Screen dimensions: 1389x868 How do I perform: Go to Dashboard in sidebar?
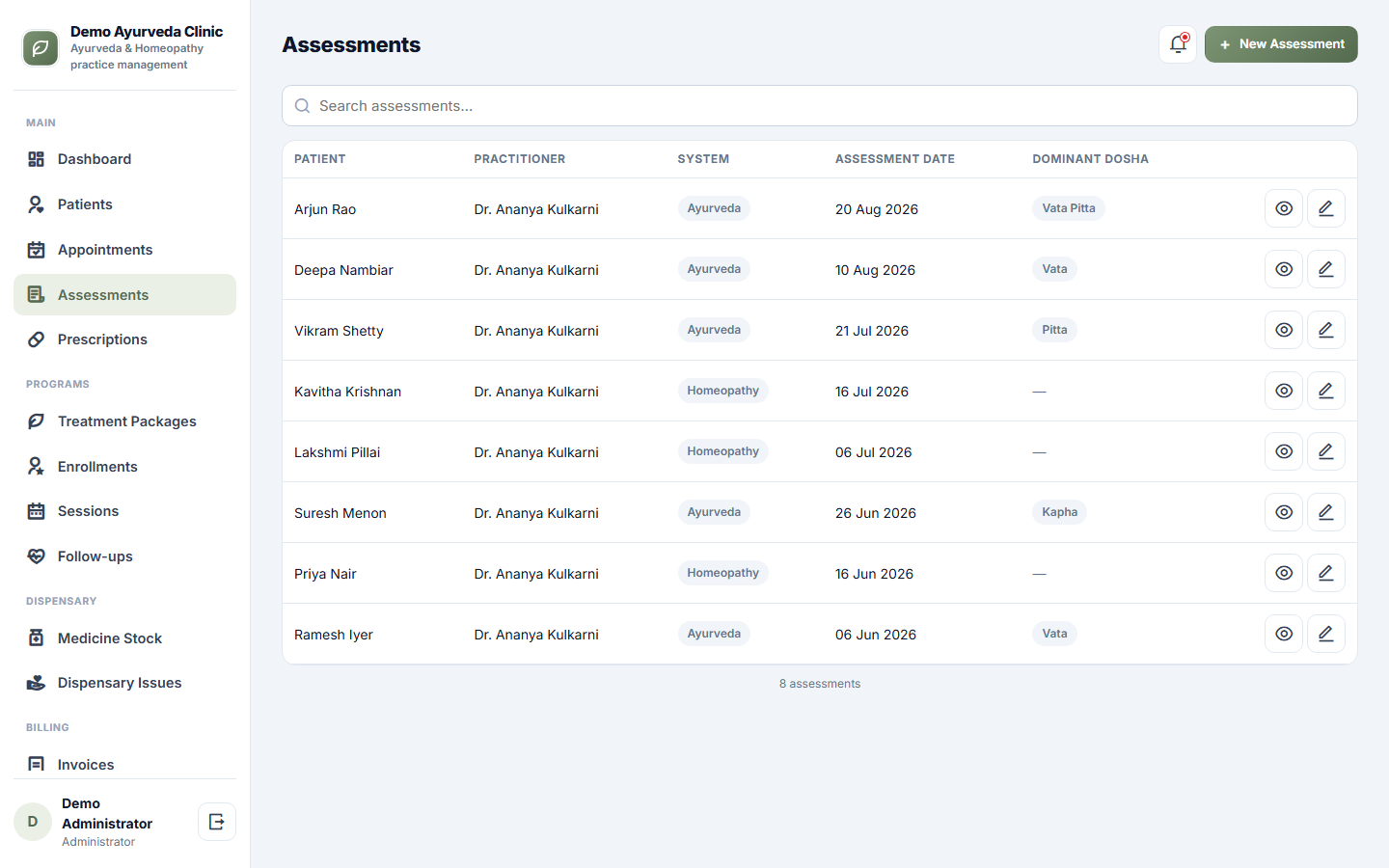(124, 159)
